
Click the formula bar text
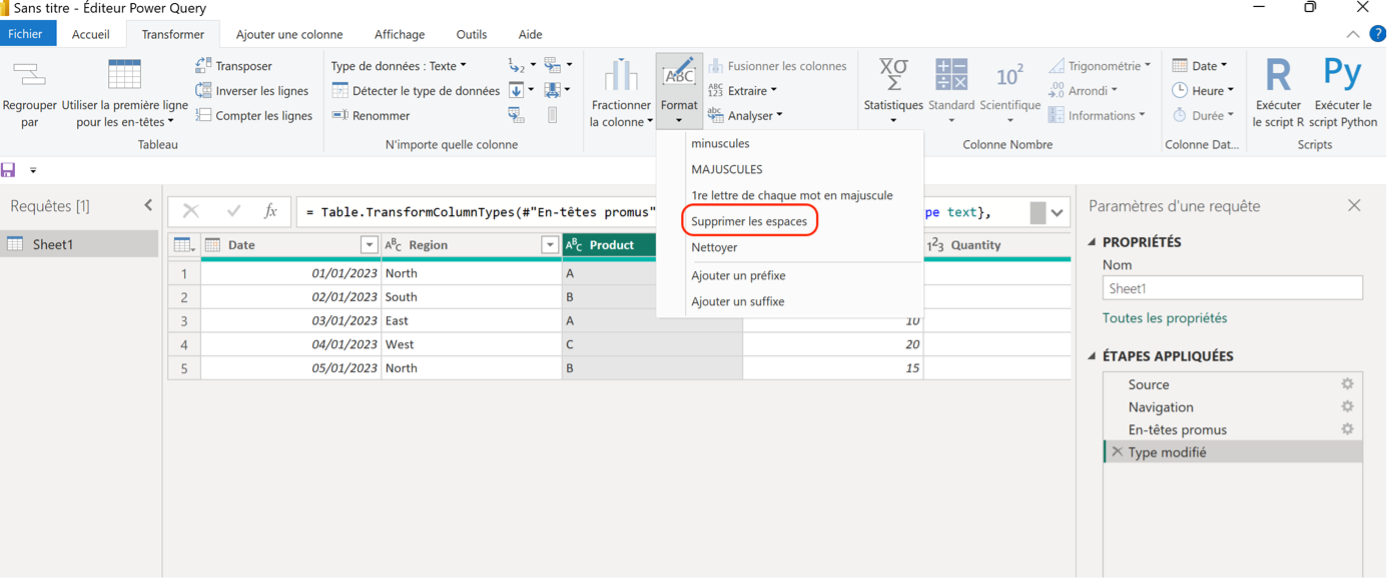(x=478, y=212)
